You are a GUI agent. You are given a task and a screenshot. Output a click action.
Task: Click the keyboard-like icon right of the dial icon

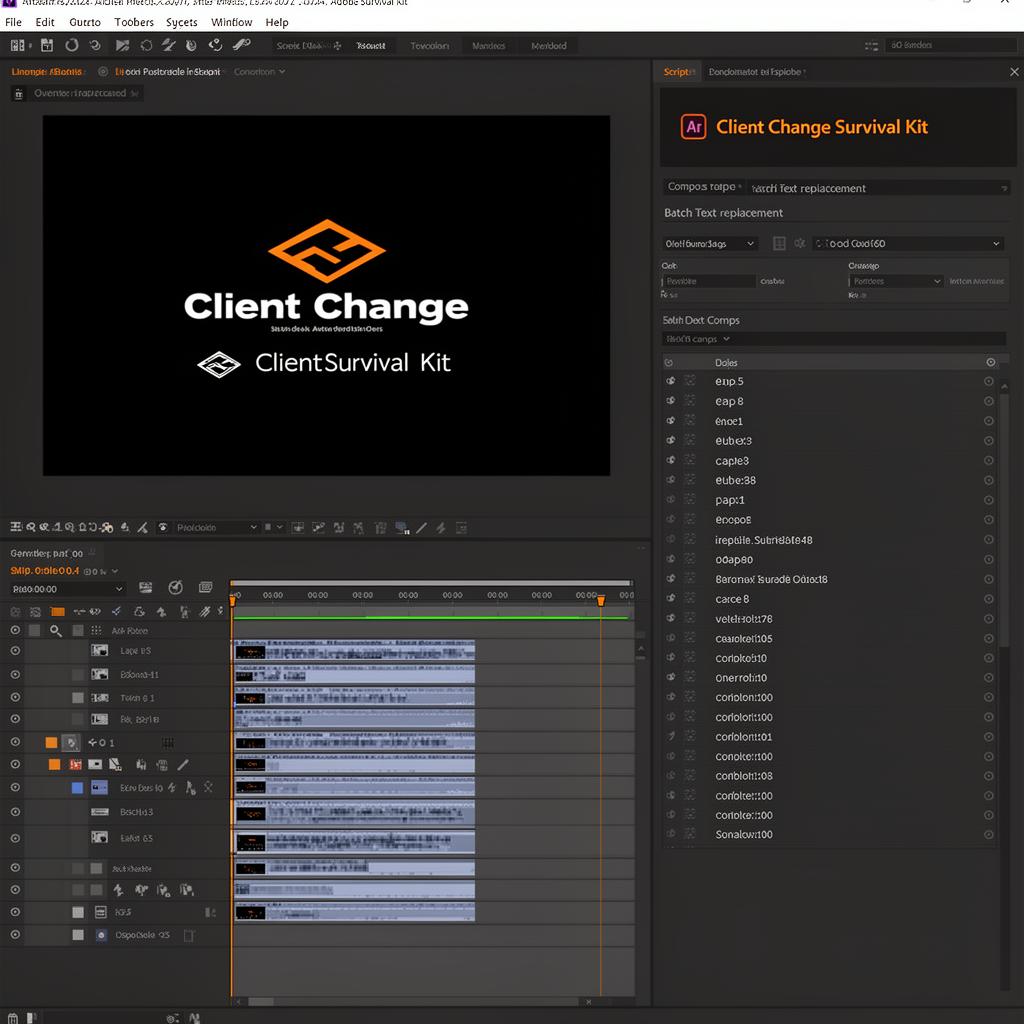pyautogui.click(x=206, y=587)
